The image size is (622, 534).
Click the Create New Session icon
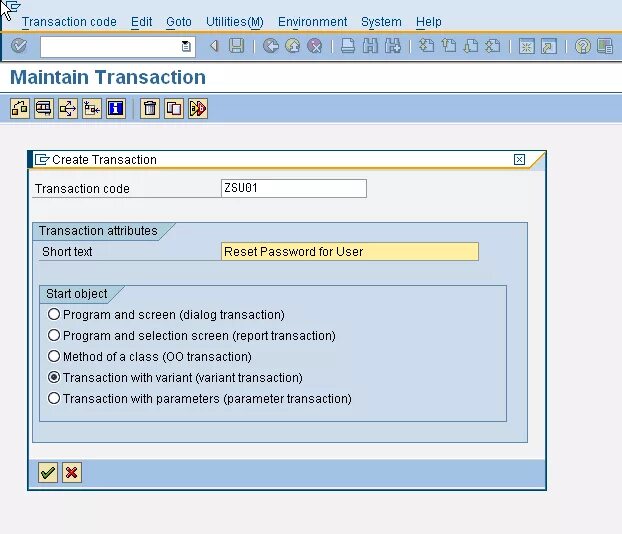[x=526, y=46]
